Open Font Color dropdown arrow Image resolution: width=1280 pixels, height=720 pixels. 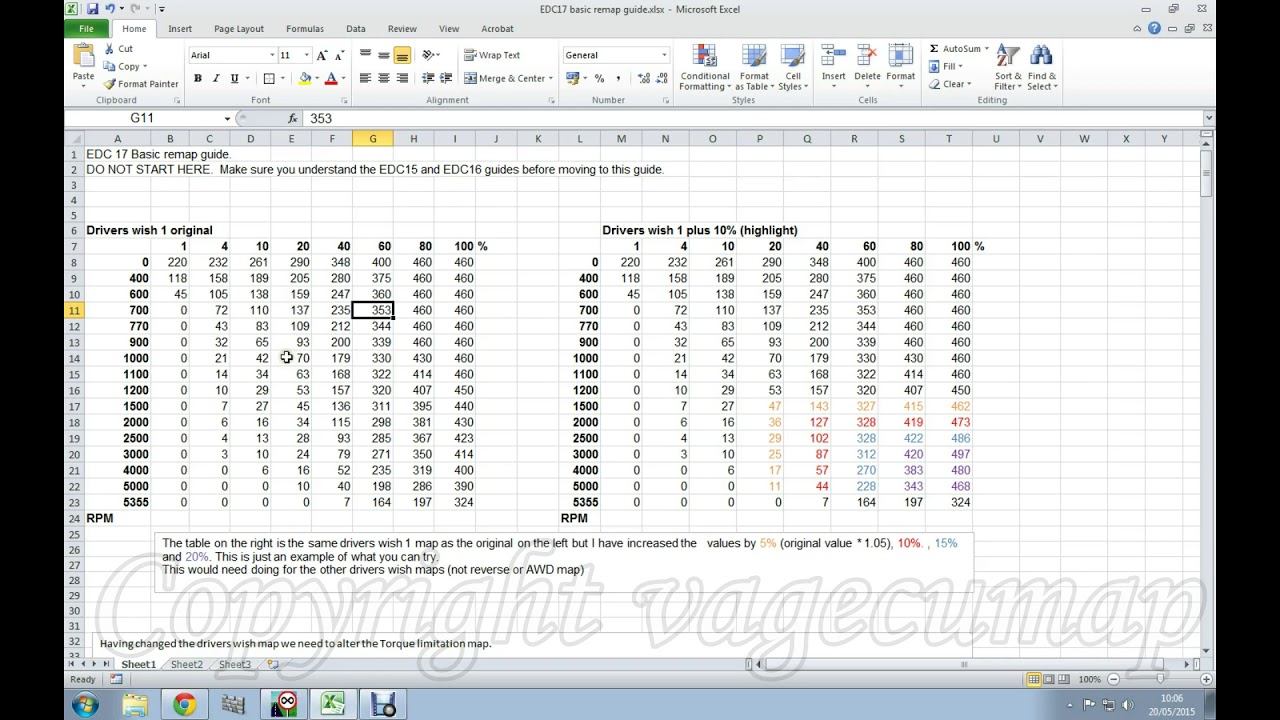pos(343,78)
